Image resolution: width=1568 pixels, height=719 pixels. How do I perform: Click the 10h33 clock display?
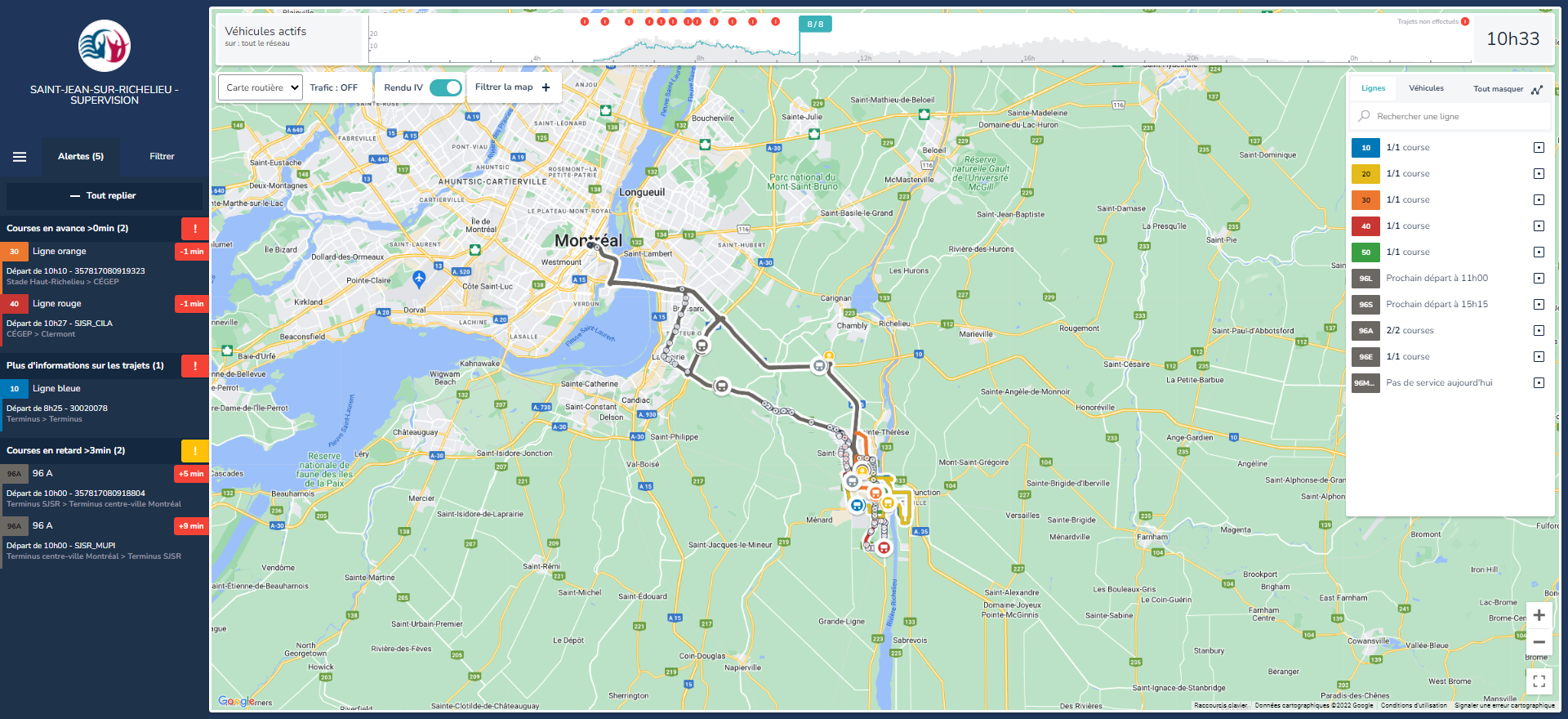(1512, 39)
